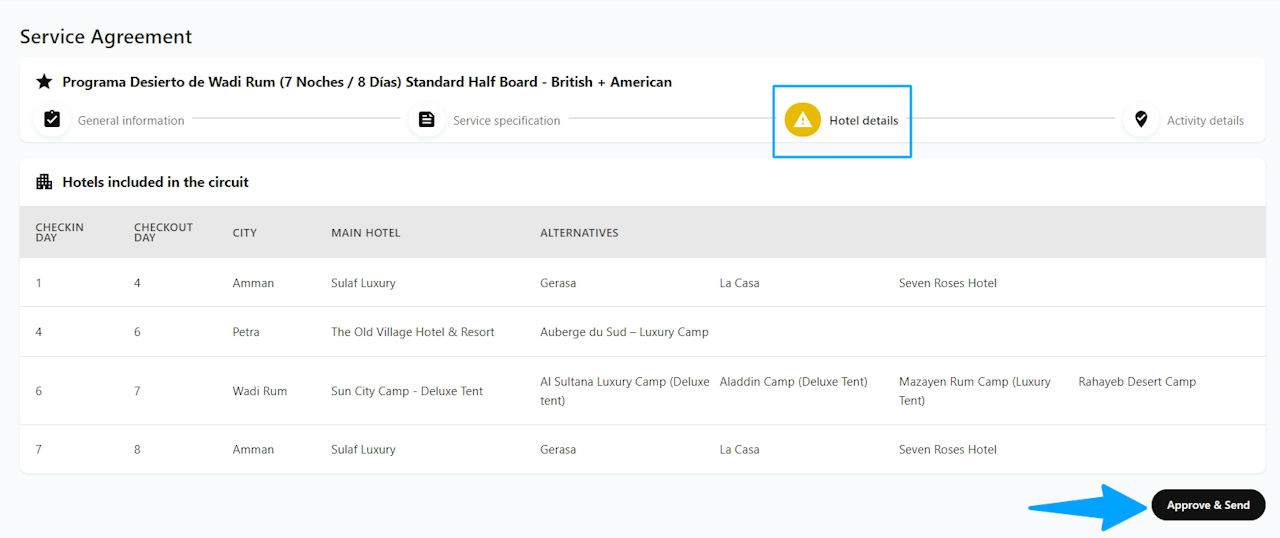Image resolution: width=1280 pixels, height=538 pixels.
Task: Click the hotel building icon
Action: pos(44,182)
